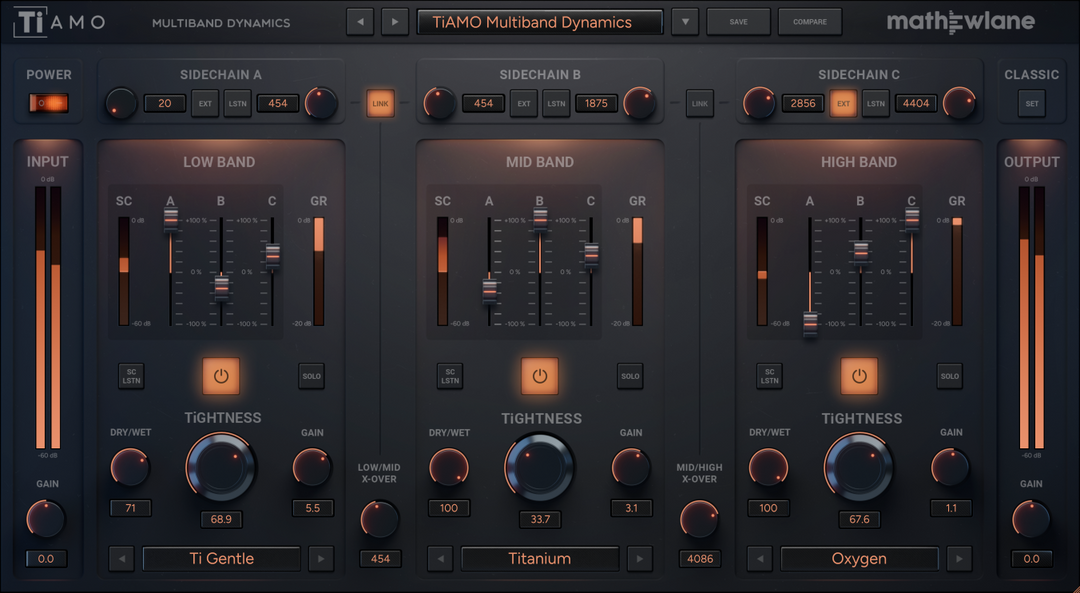Click Sidechain C high frequency field 4404

click(x=916, y=103)
